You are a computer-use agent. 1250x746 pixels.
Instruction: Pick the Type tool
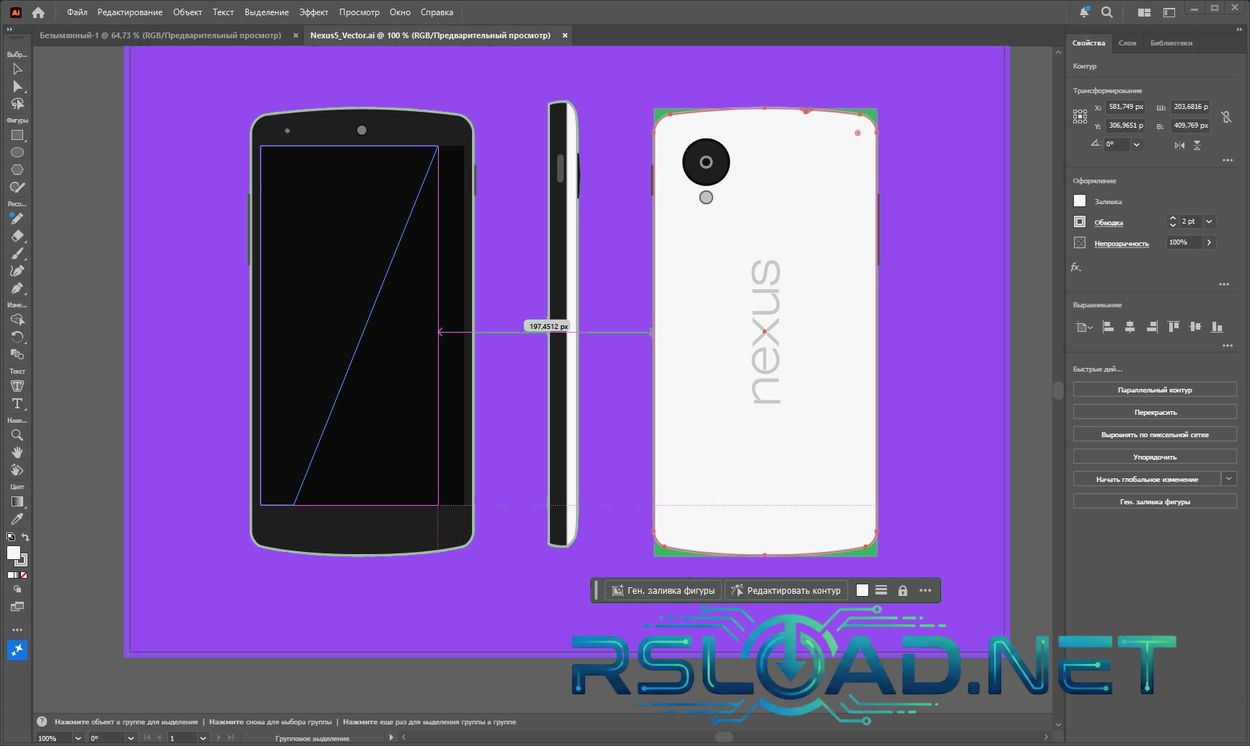click(x=16, y=405)
